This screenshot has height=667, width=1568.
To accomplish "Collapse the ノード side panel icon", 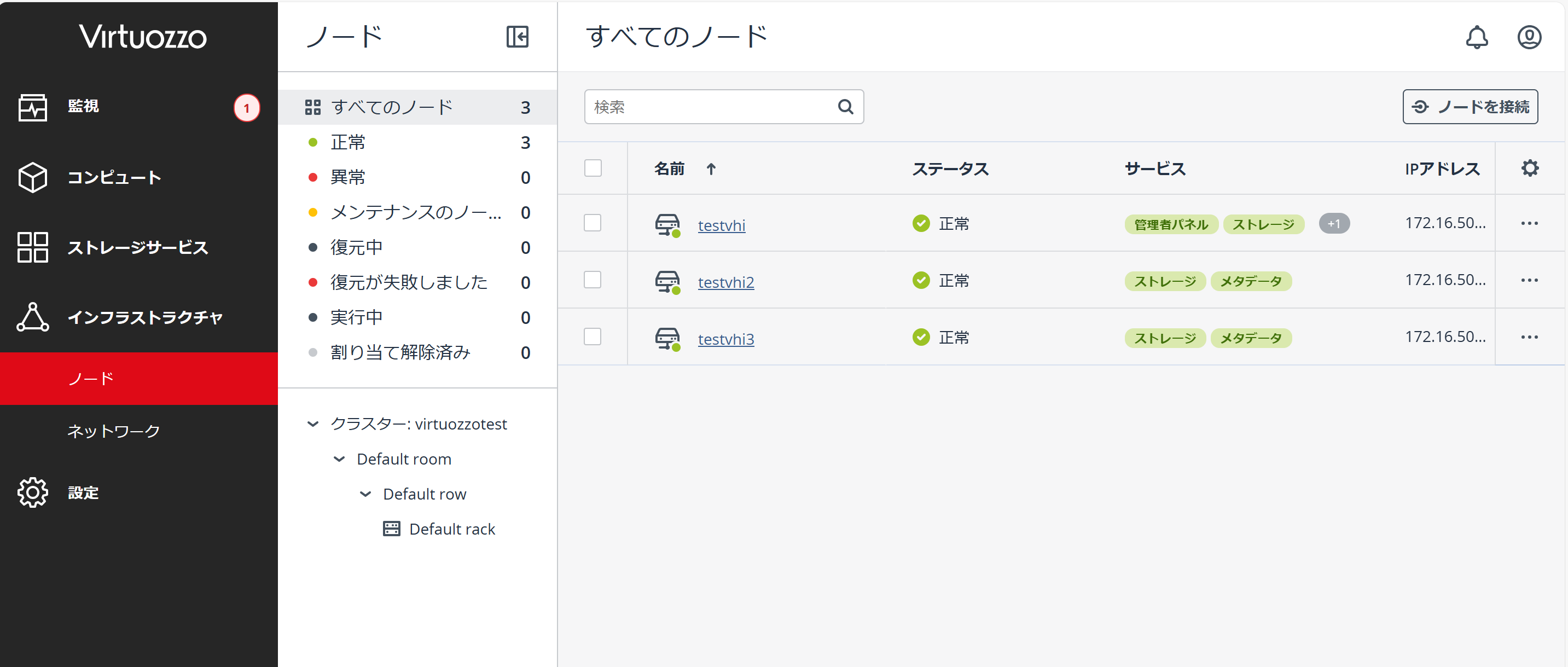I will 517,37.
